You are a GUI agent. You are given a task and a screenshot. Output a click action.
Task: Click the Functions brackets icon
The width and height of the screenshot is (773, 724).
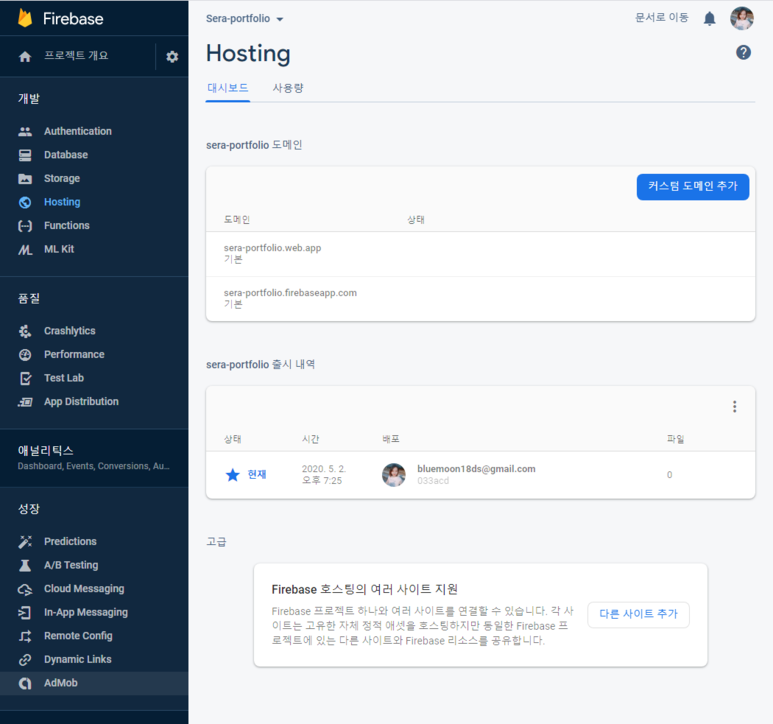25,226
